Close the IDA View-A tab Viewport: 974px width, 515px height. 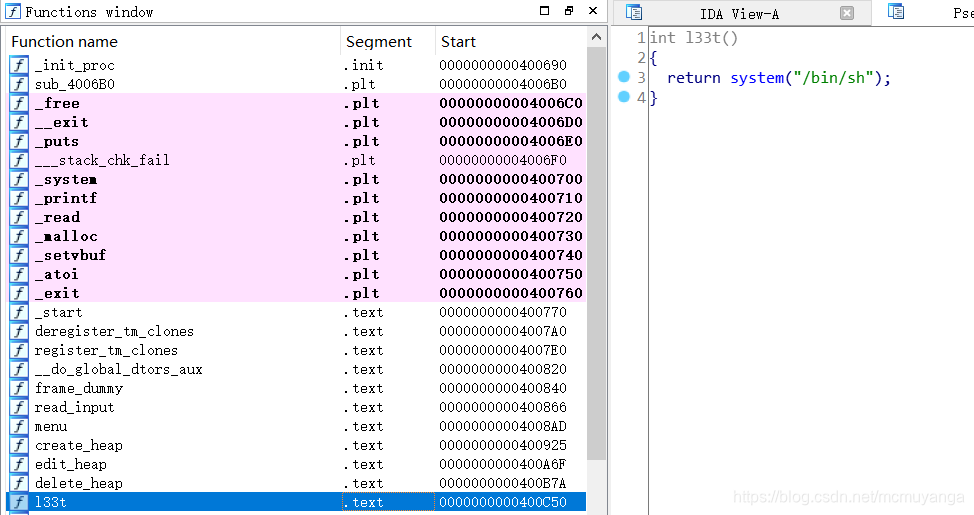click(847, 13)
